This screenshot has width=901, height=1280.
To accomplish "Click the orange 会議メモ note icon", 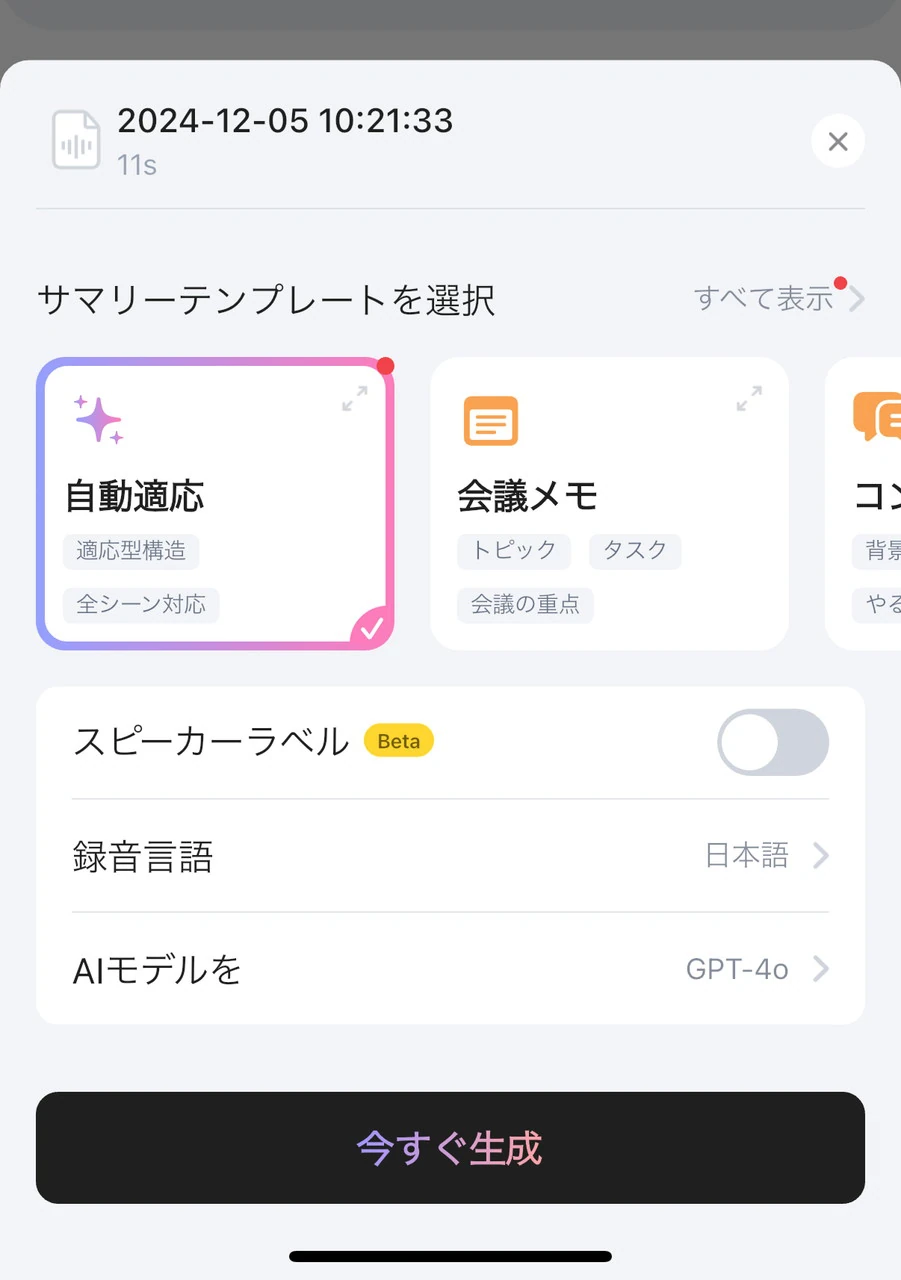I will [491, 421].
